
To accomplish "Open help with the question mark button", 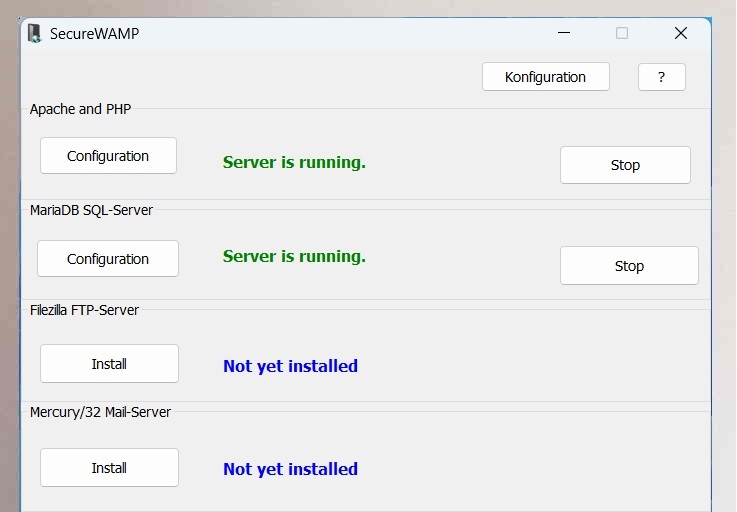I will (x=662, y=77).
